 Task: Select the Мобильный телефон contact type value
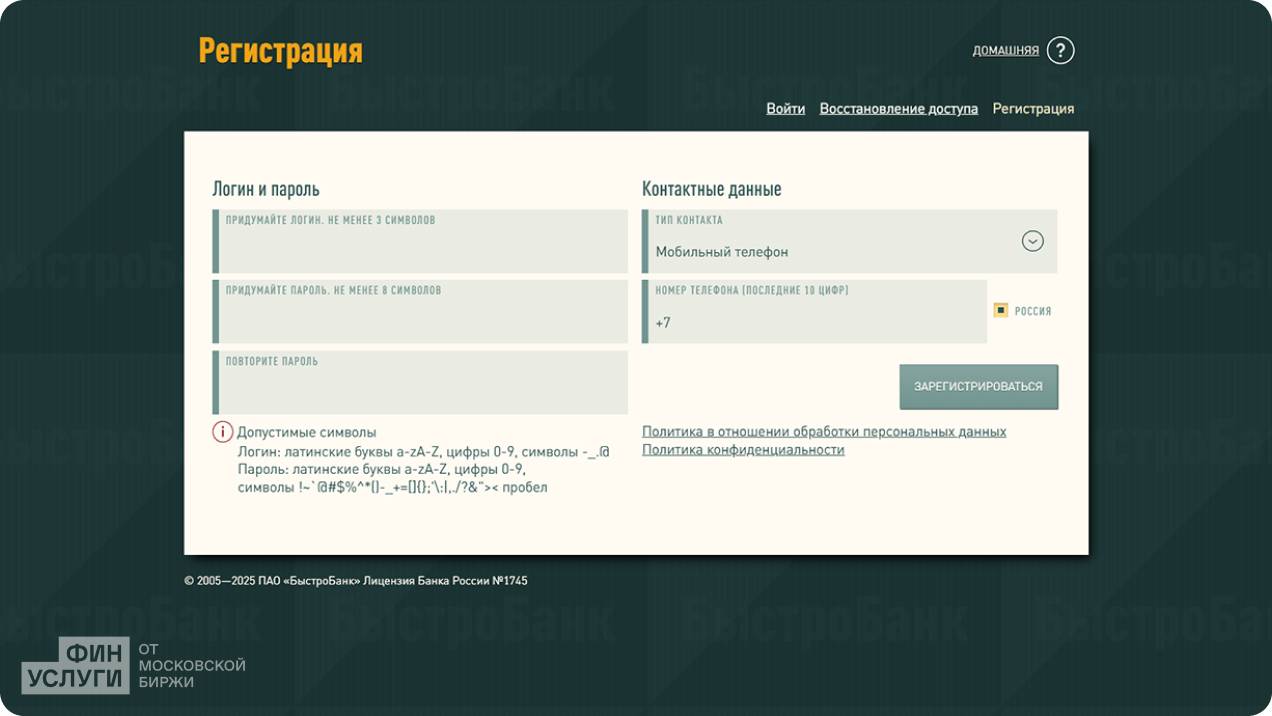coord(722,252)
